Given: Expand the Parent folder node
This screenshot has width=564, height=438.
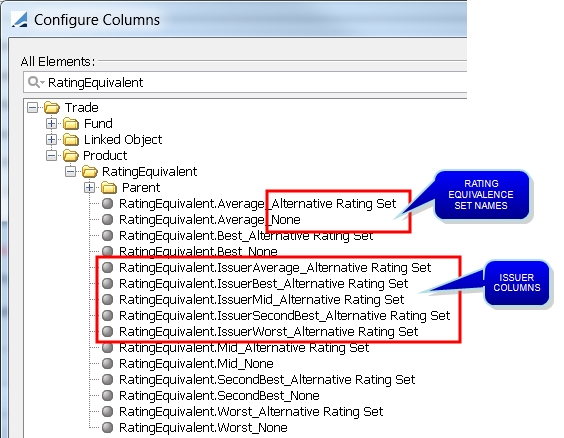Looking at the screenshot, I should point(90,187).
